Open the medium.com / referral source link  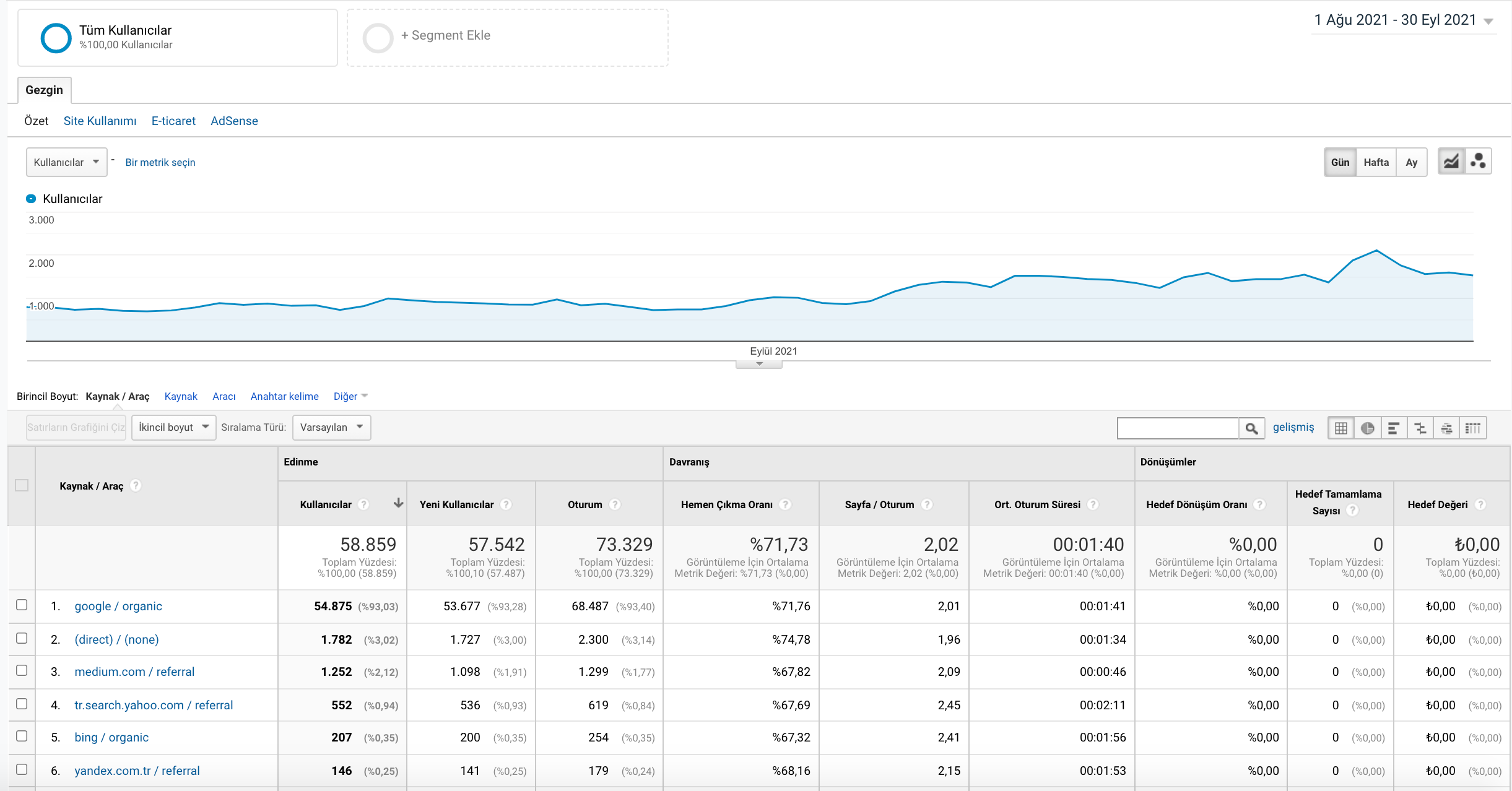coord(134,672)
